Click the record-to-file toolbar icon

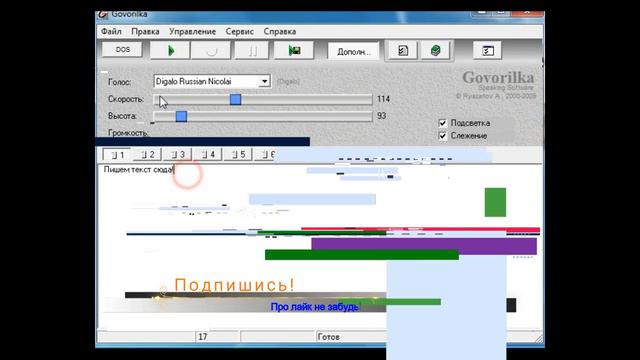294,51
